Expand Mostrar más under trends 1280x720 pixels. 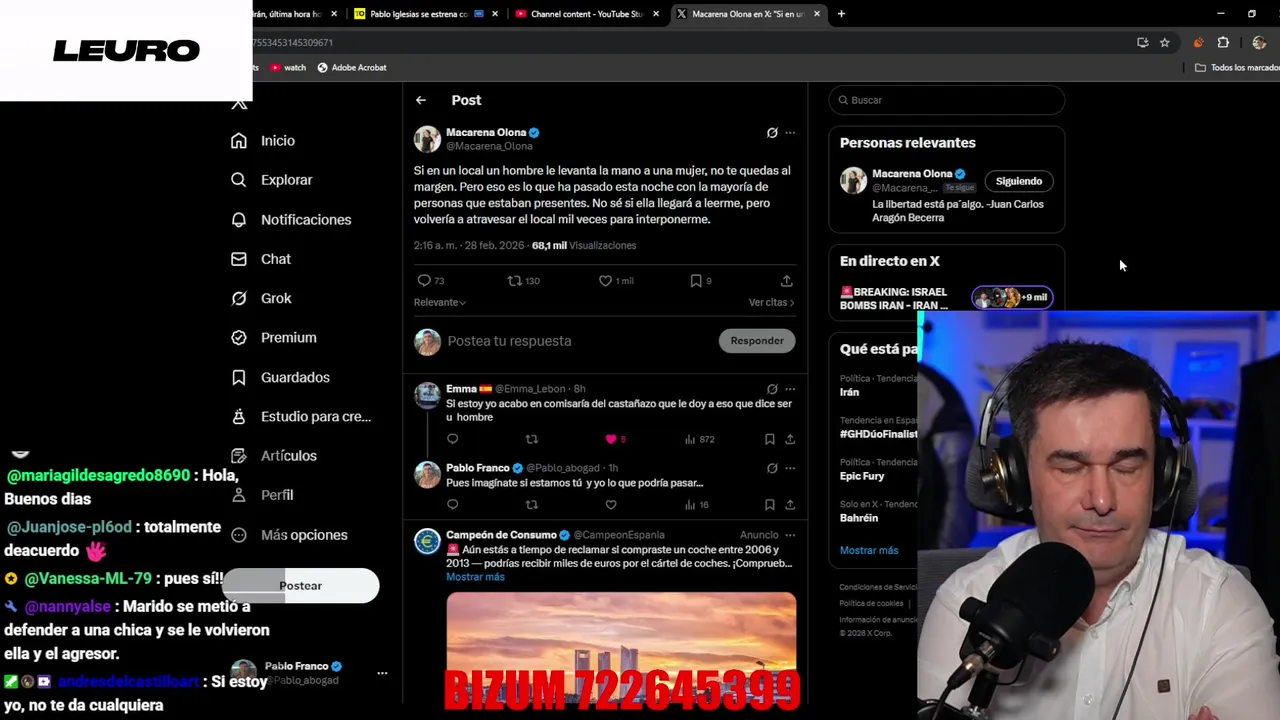(x=869, y=550)
